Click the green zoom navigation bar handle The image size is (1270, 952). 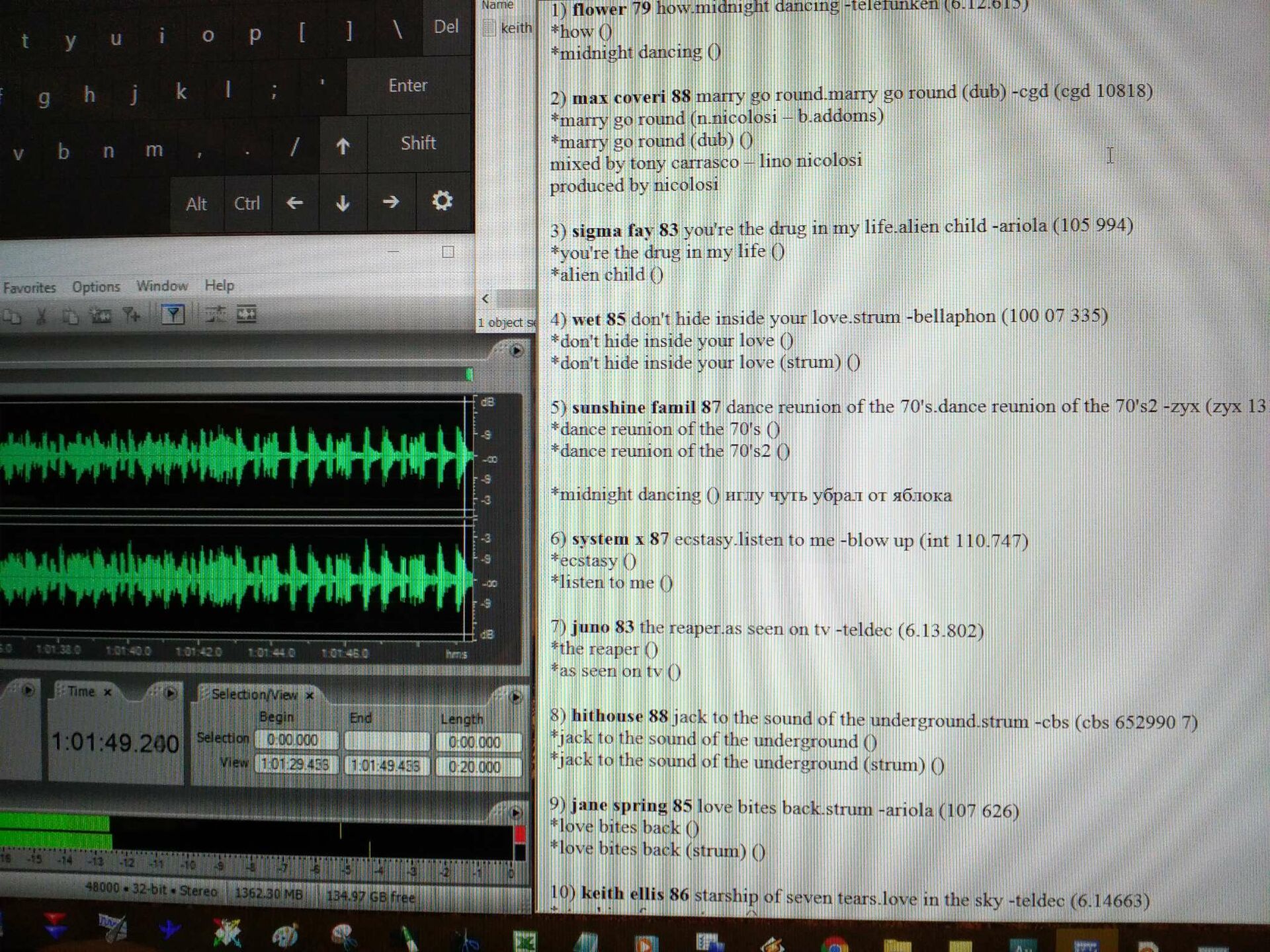click(469, 375)
